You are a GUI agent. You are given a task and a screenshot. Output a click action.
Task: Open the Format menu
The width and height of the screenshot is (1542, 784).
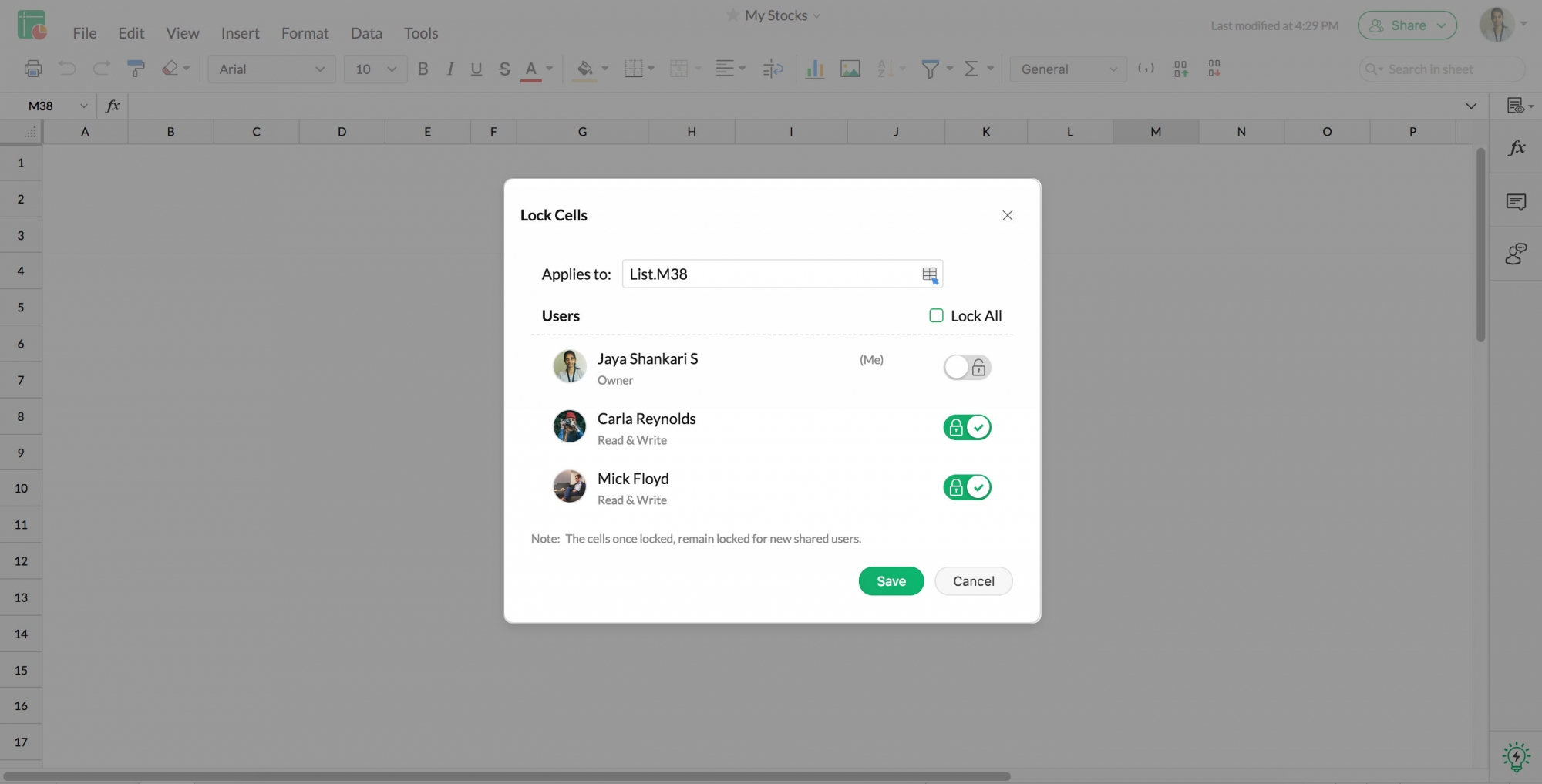[x=305, y=33]
